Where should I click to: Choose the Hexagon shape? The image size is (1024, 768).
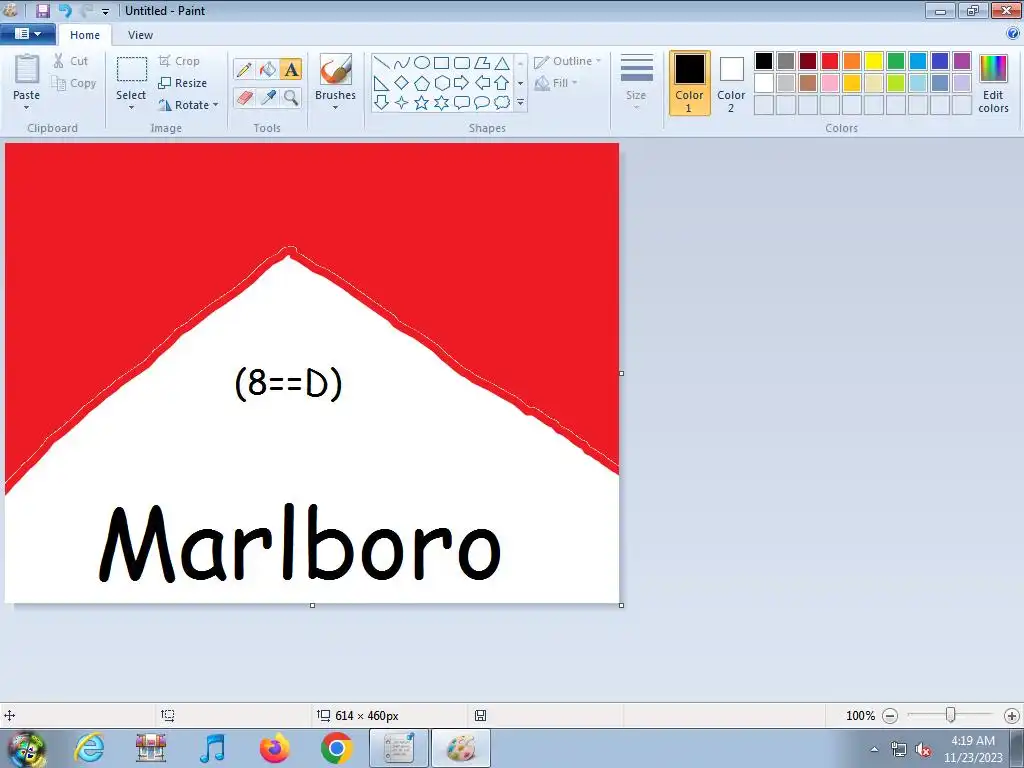point(441,83)
